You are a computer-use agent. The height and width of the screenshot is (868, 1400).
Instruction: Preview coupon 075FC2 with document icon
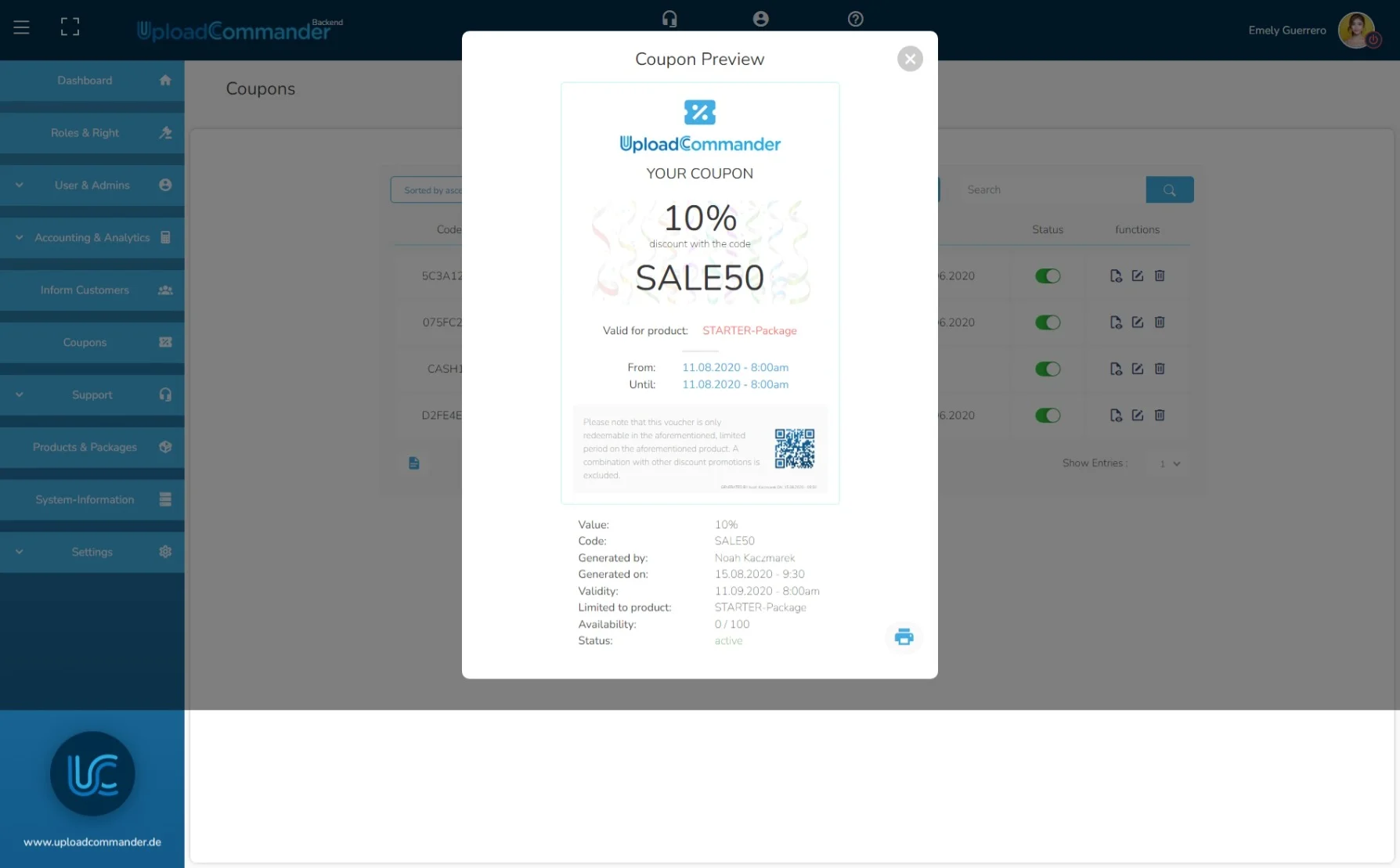[1116, 322]
